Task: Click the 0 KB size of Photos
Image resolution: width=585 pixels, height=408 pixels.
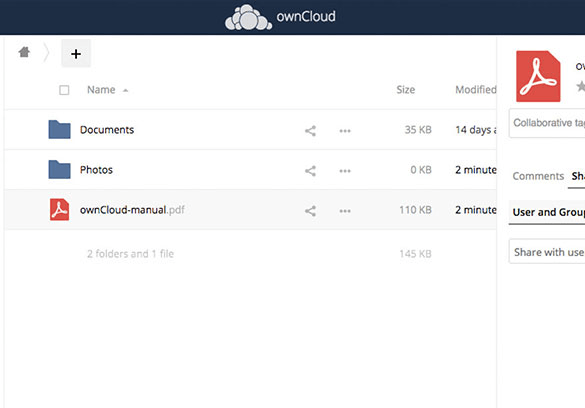Action: pyautogui.click(x=421, y=170)
